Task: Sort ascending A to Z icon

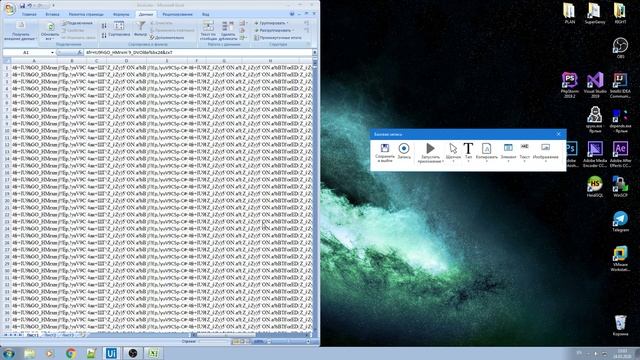Action: click(x=104, y=26)
